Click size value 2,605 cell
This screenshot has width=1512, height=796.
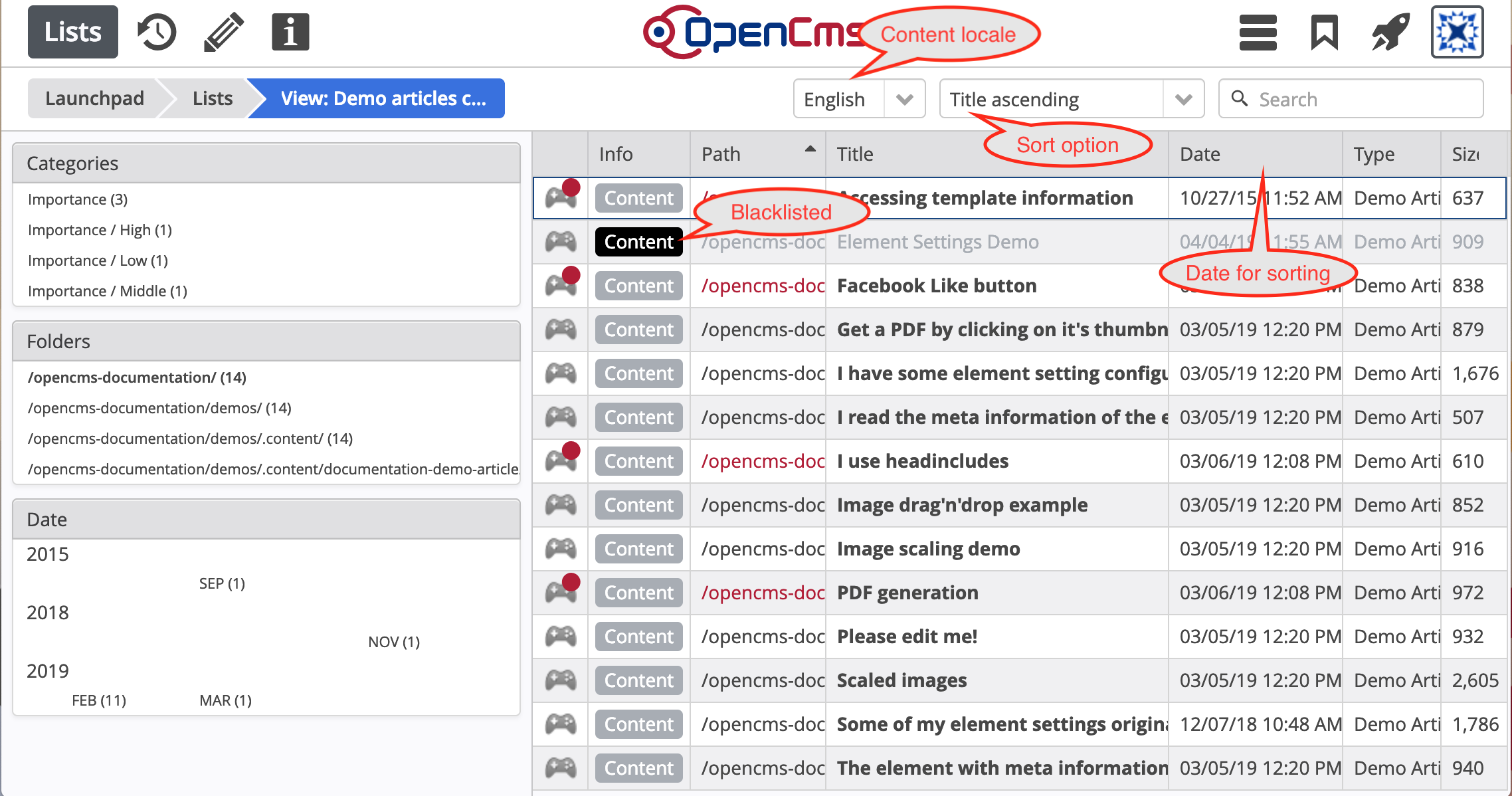point(1475,680)
